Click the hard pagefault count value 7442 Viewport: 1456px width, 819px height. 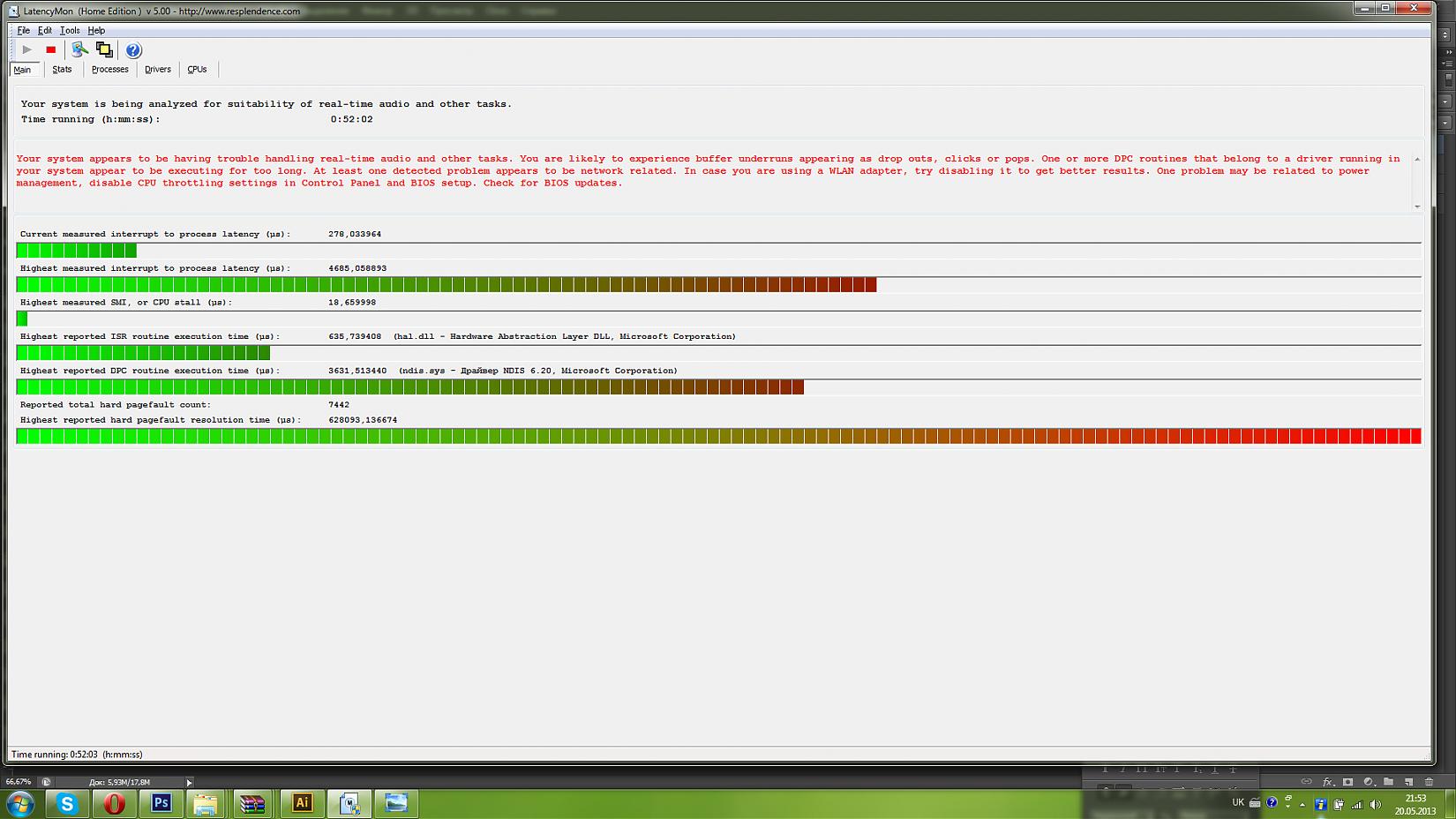339,405
